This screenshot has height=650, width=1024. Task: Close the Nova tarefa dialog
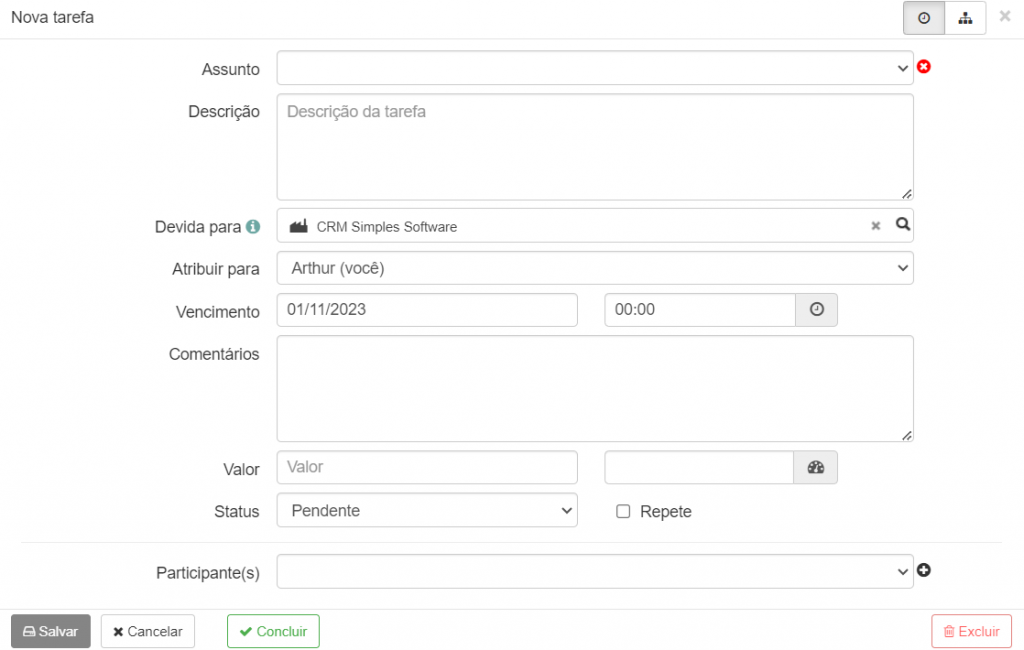click(x=1005, y=16)
